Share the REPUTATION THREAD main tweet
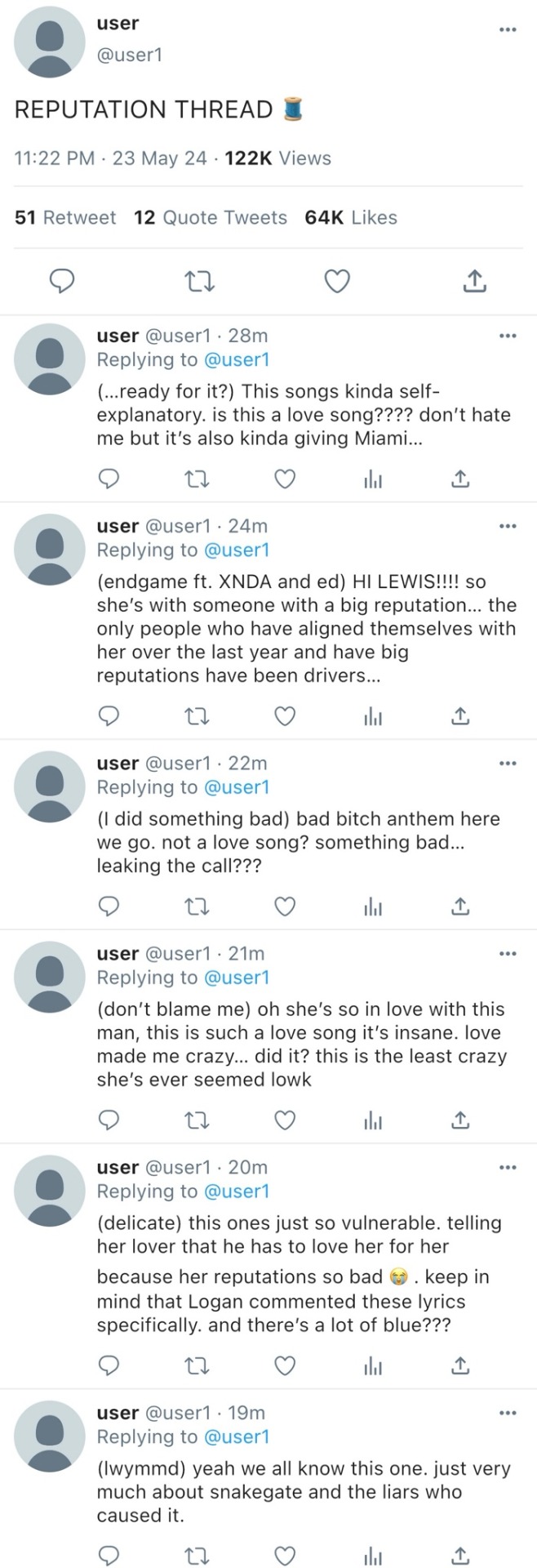This screenshot has height=1568, width=537. point(474,282)
